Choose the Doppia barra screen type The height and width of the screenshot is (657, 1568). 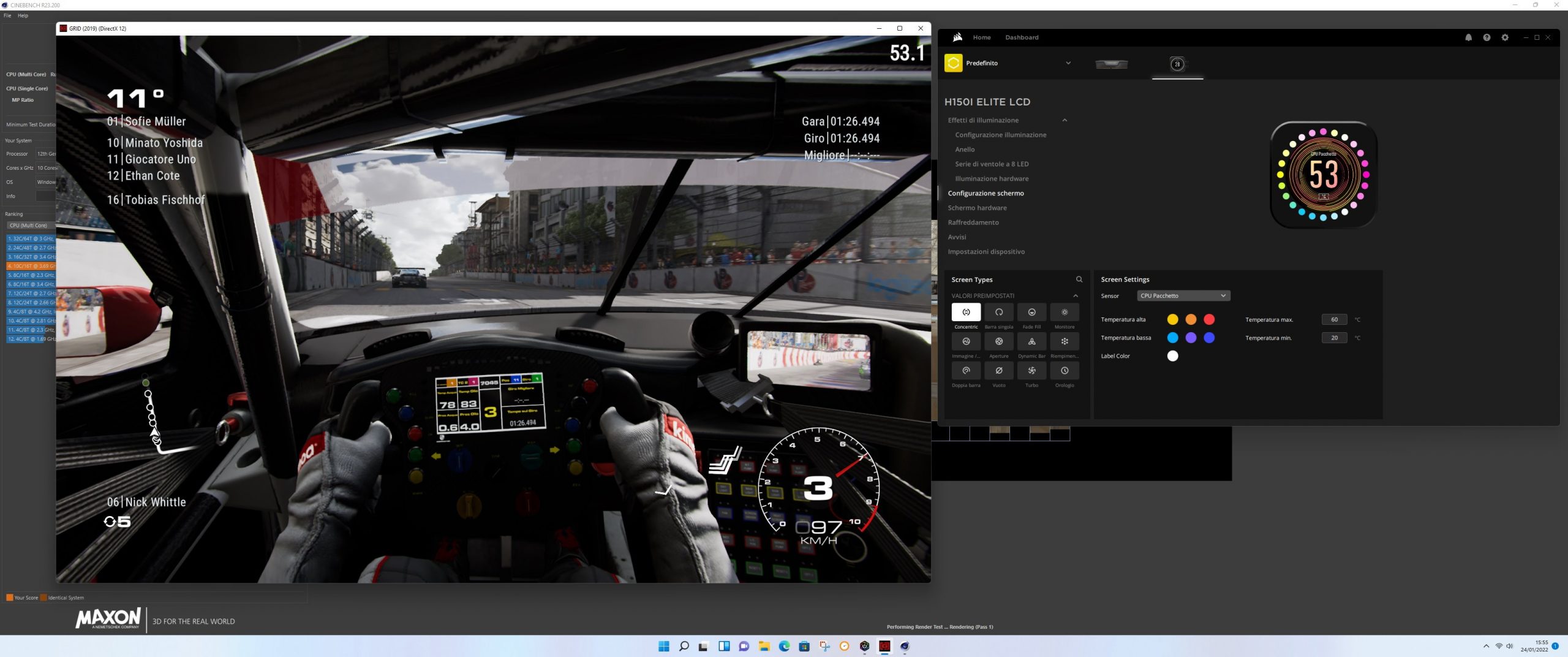(966, 370)
